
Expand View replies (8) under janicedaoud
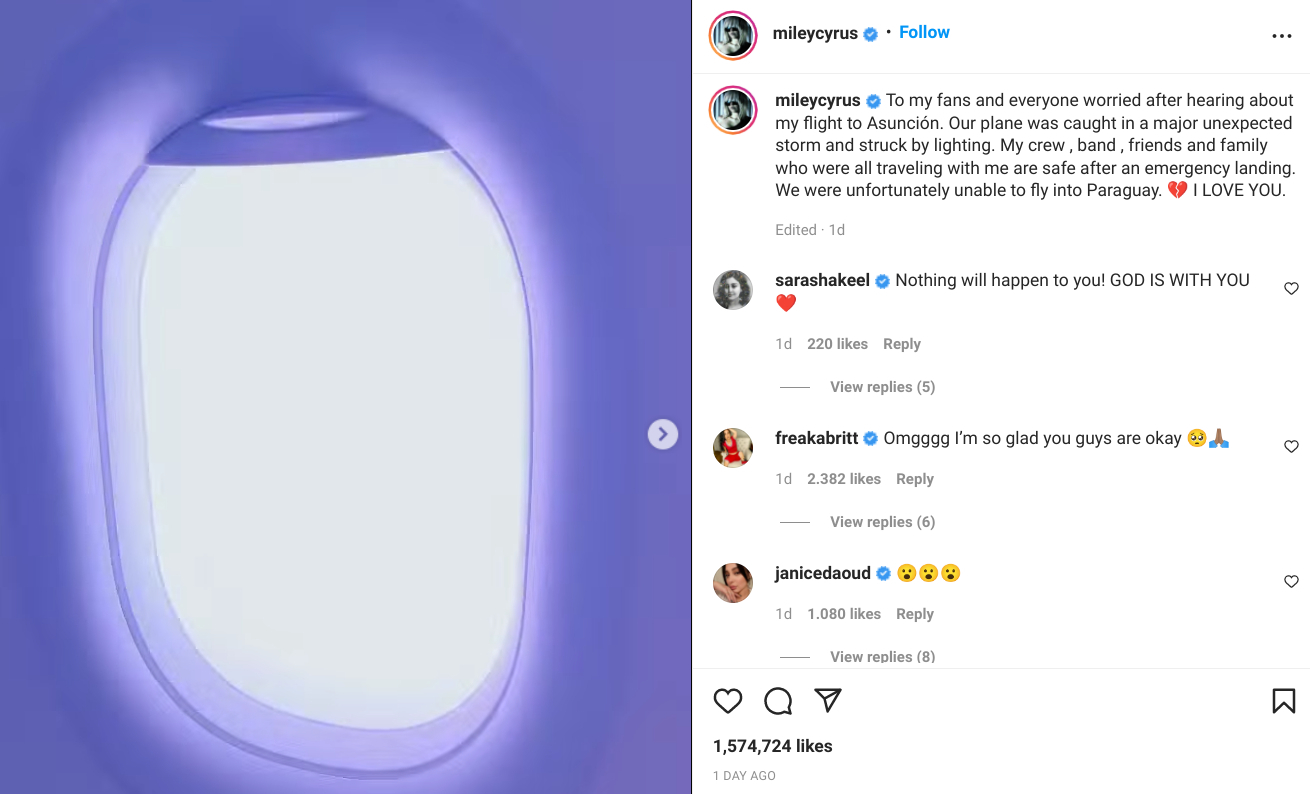[882, 656]
